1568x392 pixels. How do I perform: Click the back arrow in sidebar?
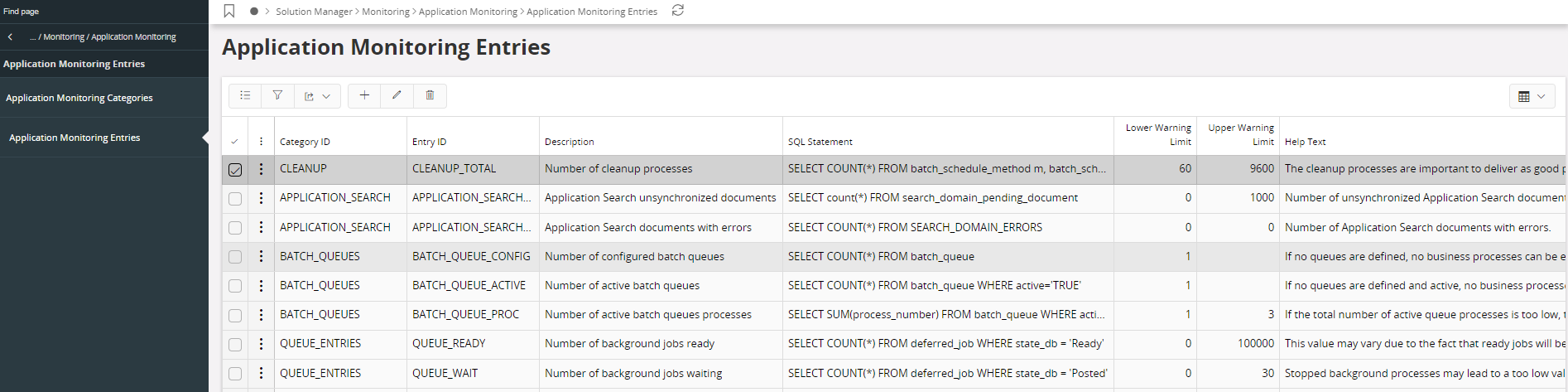click(10, 37)
